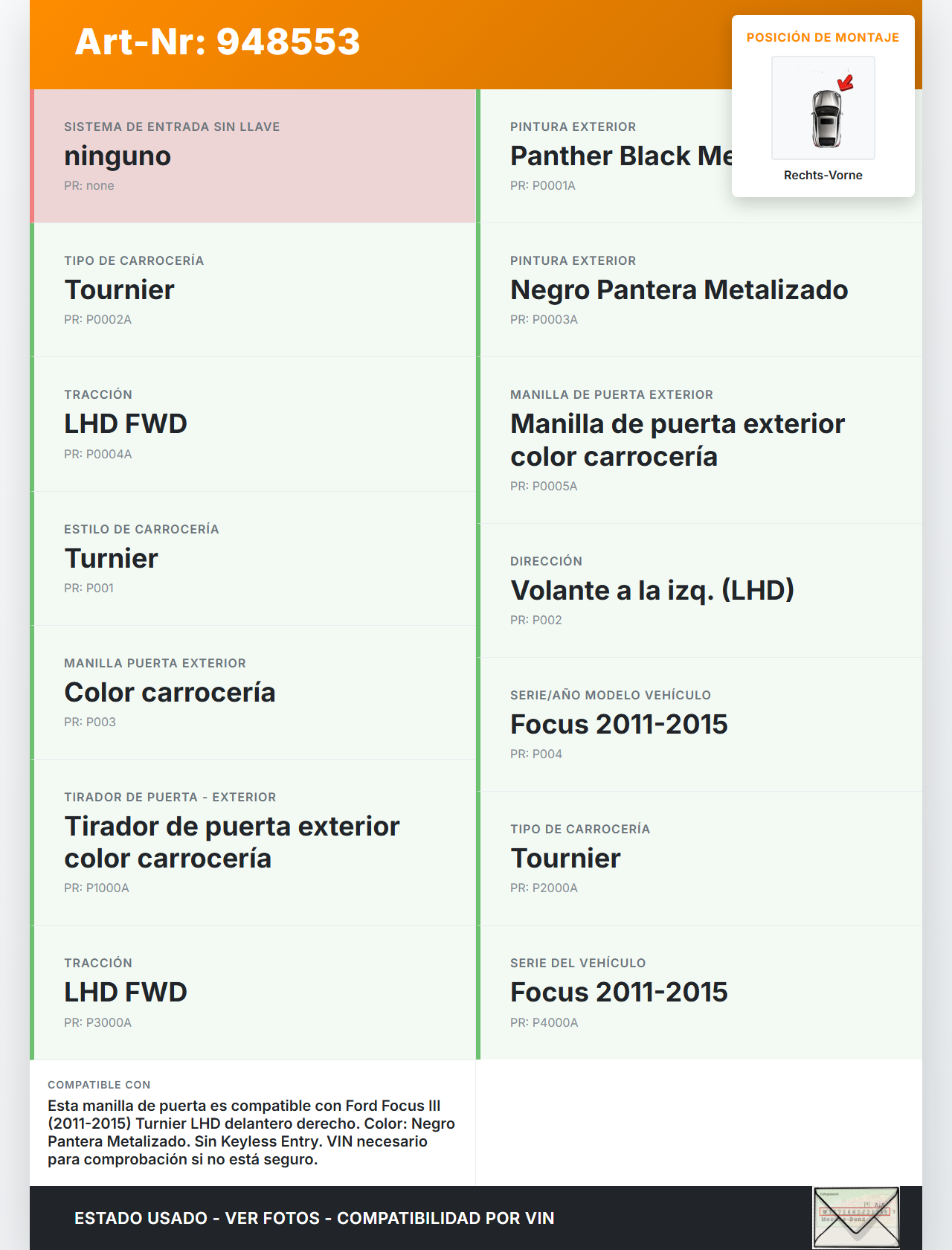
Task: Click the car mounting position diagram
Action: tap(823, 108)
